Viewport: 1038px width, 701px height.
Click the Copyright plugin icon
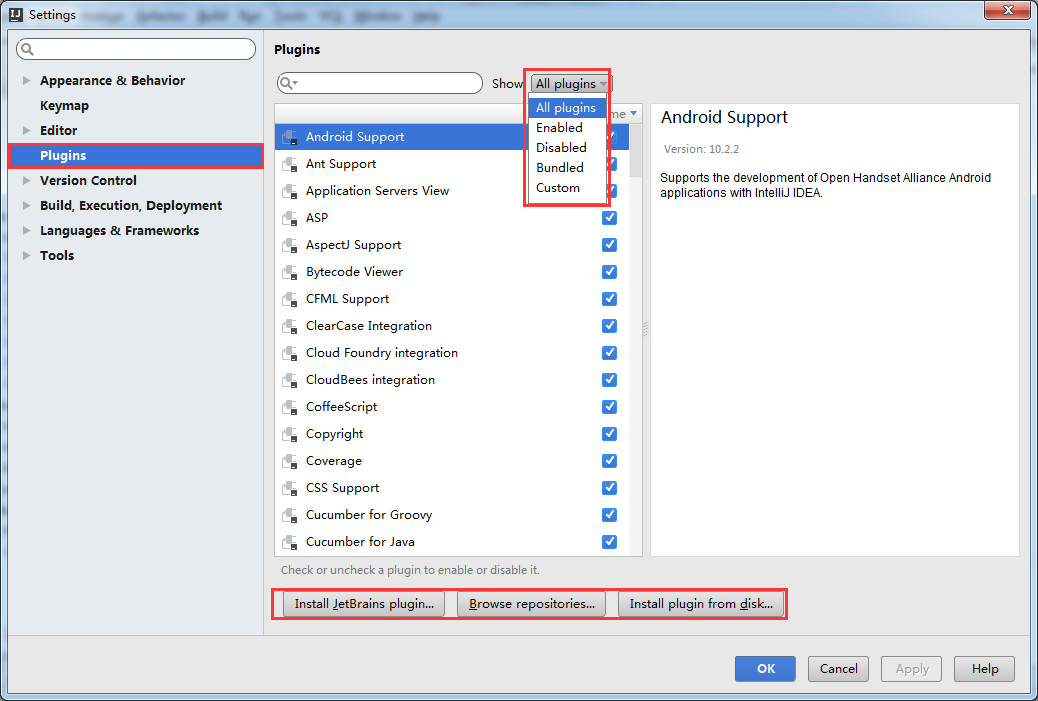click(290, 435)
